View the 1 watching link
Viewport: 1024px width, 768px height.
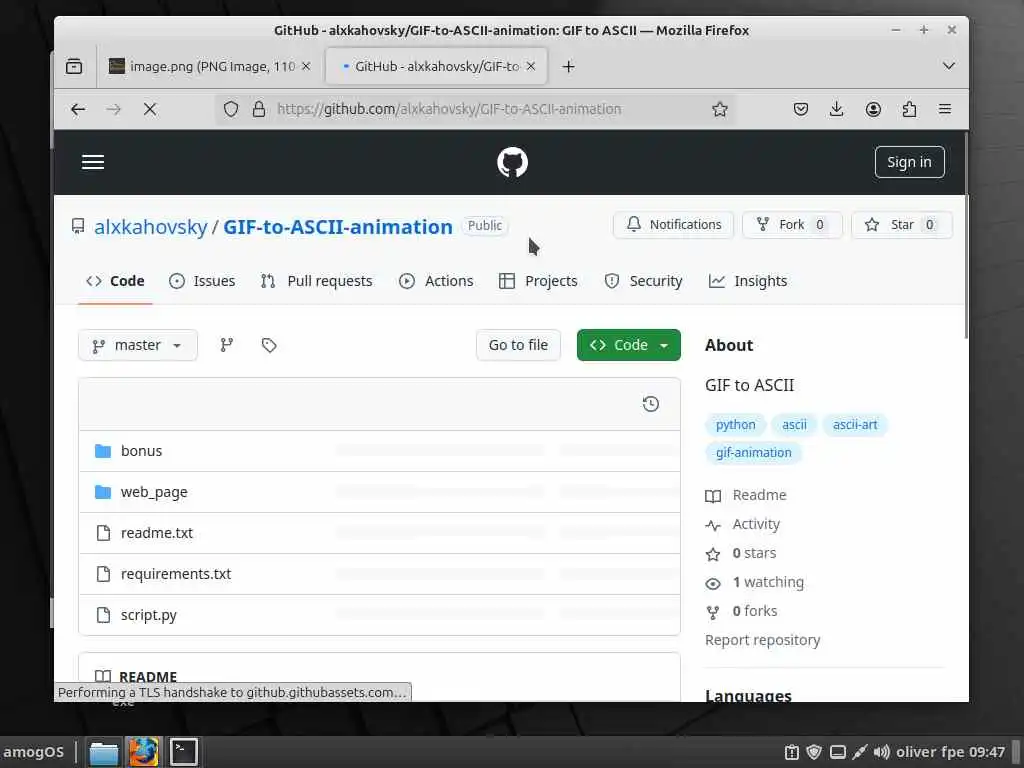pos(754,582)
